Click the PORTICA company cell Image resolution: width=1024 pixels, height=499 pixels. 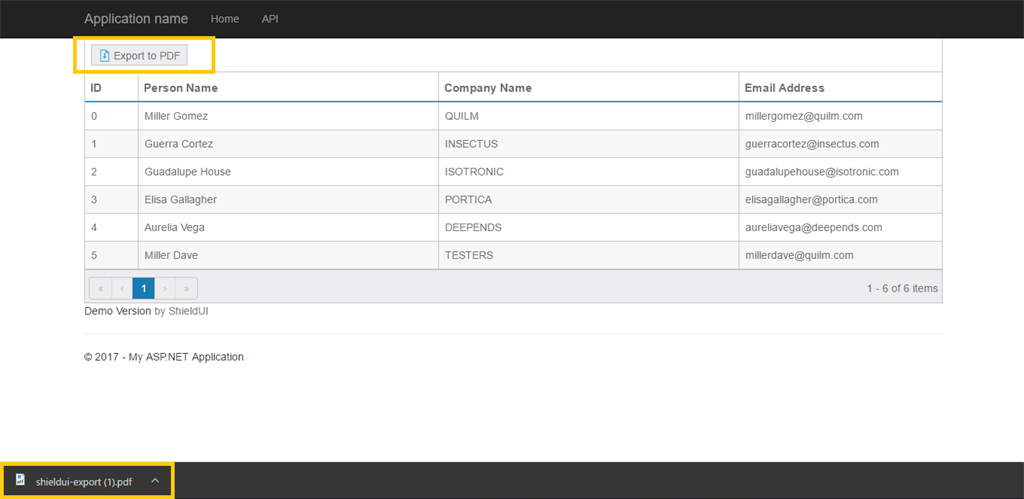click(468, 200)
